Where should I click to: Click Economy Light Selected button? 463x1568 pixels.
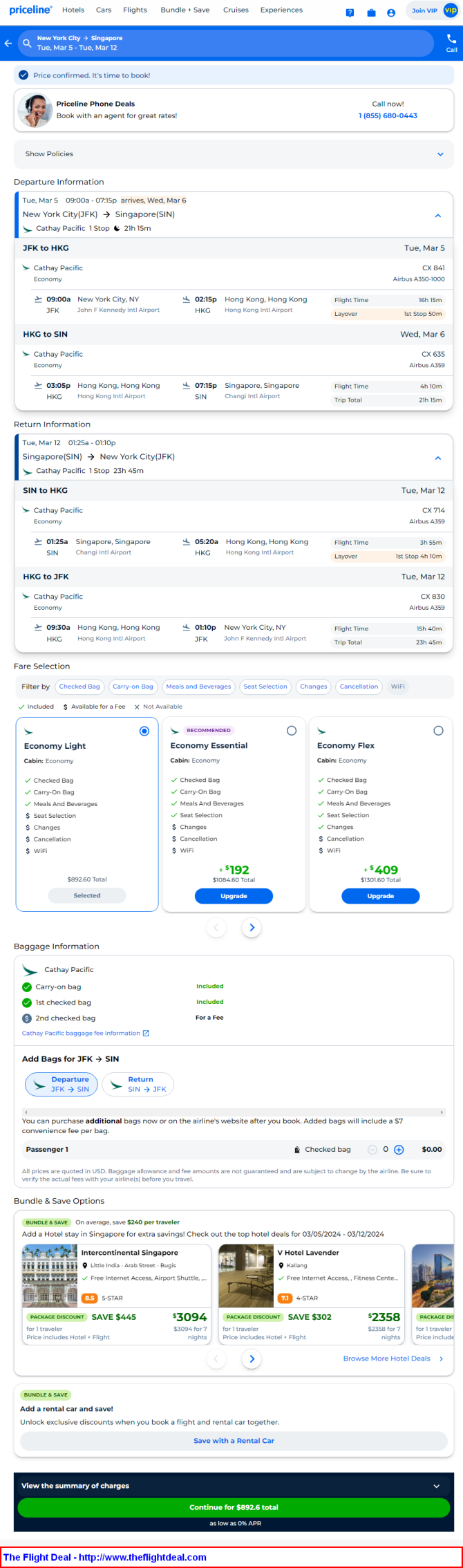click(x=87, y=896)
